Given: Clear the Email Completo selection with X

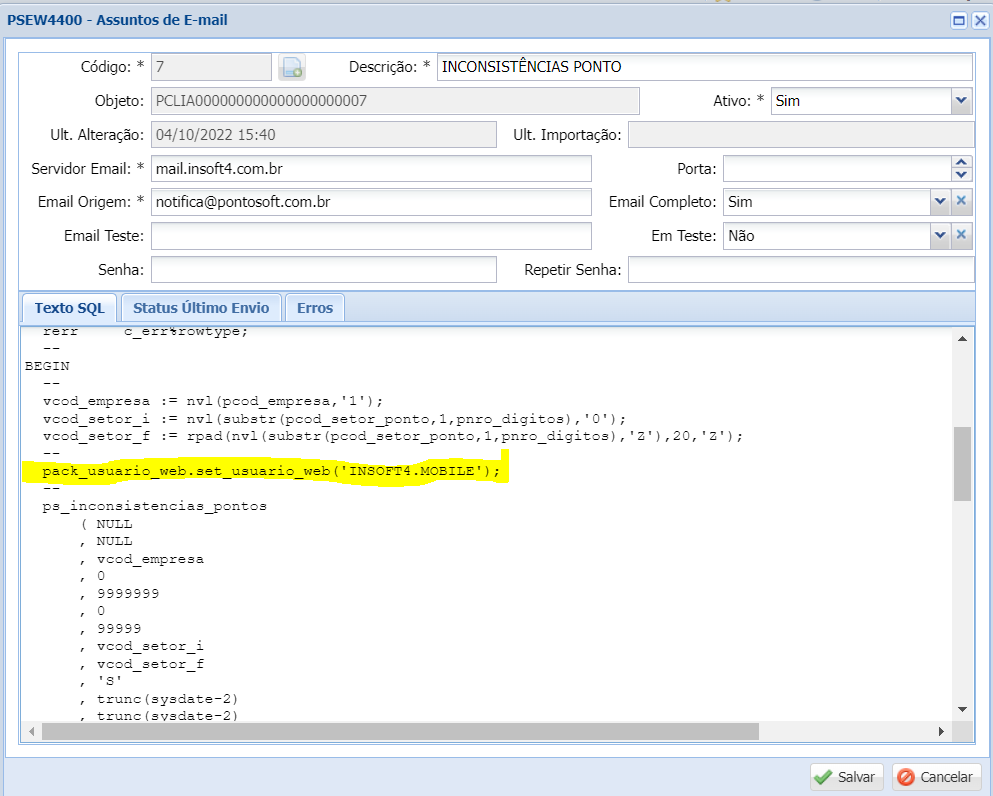Looking at the screenshot, I should [x=961, y=201].
